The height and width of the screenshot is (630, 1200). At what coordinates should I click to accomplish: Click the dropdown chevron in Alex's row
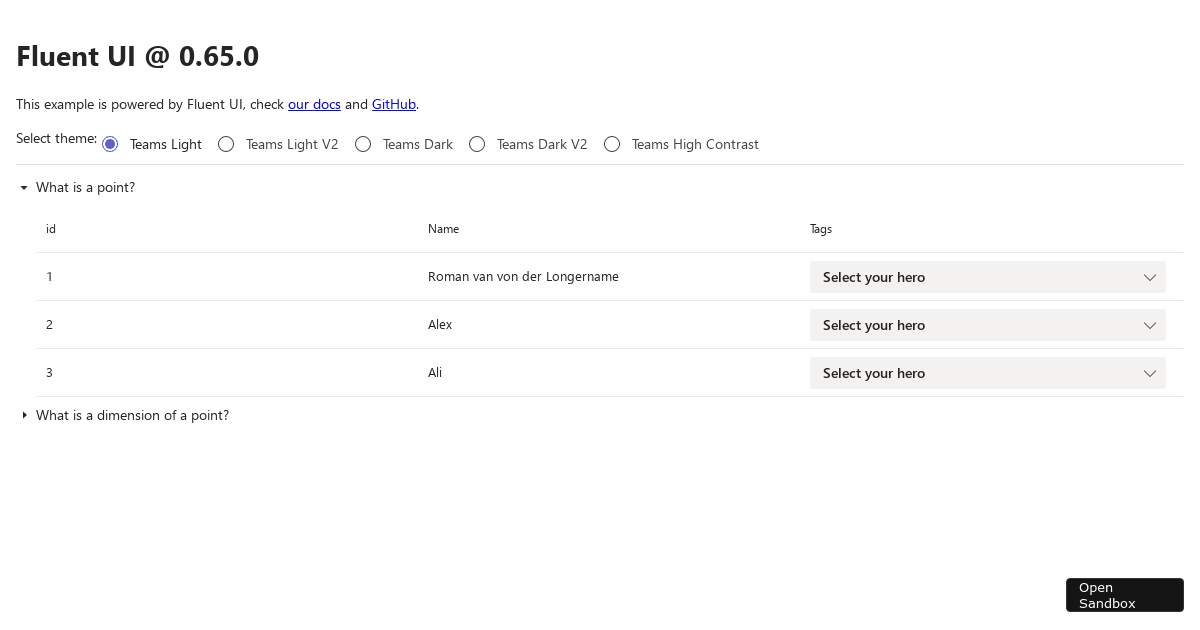click(x=1149, y=325)
